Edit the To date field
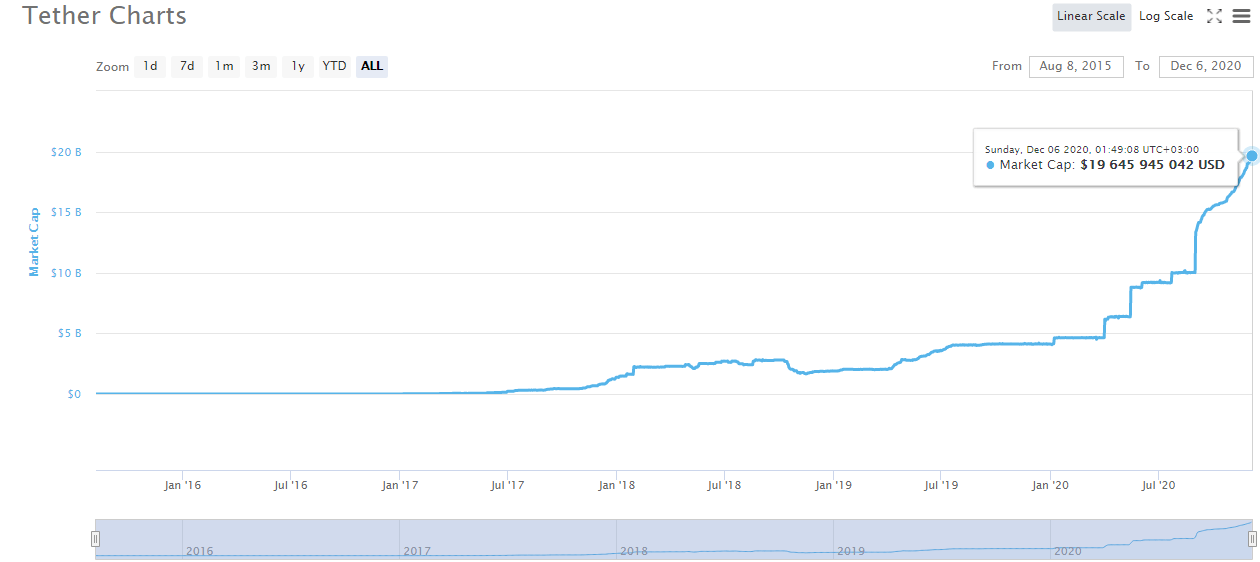The height and width of the screenshot is (562, 1260). pos(1205,66)
